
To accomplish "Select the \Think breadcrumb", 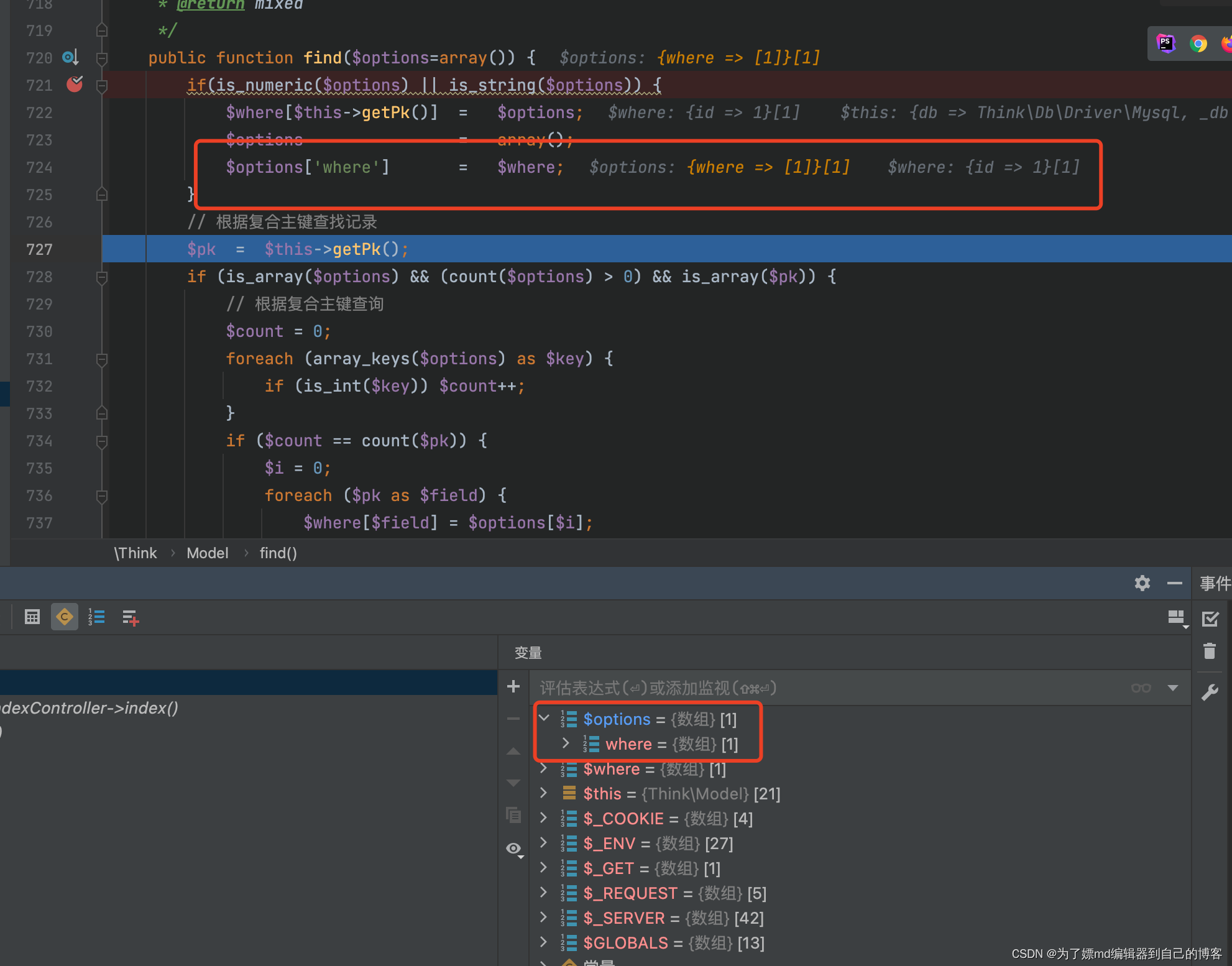I will click(135, 553).
